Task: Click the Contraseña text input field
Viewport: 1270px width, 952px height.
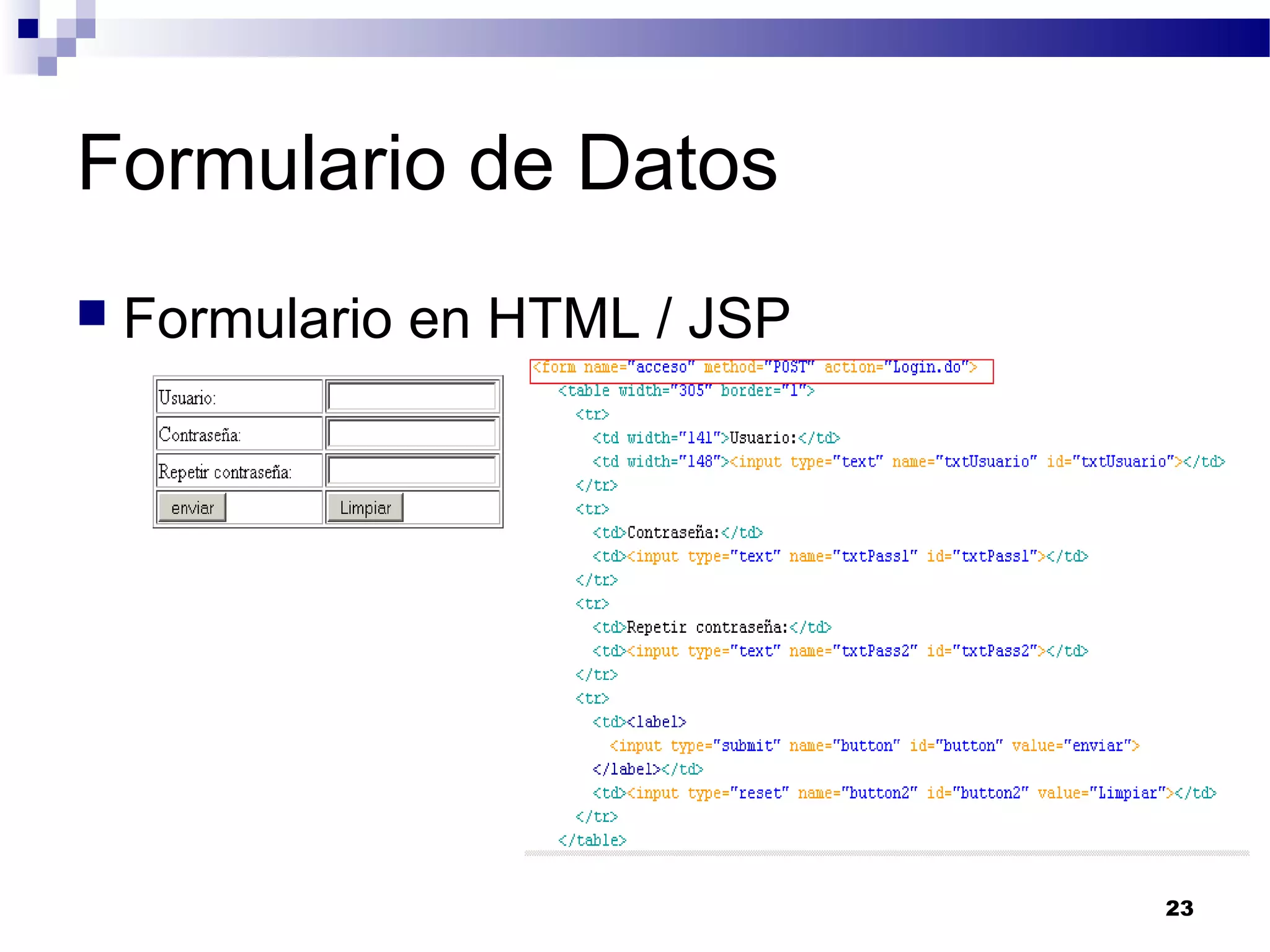Action: (x=412, y=433)
